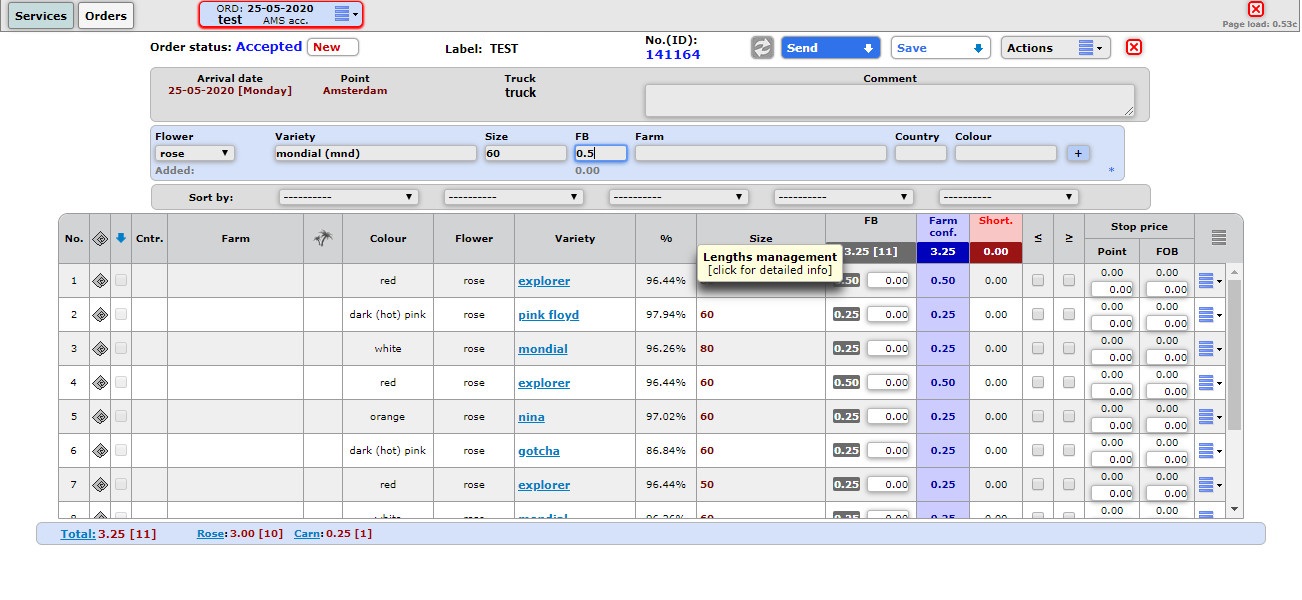Expand the first Sort by dropdown
Image resolution: width=1302 pixels, height=600 pixels.
348,197
